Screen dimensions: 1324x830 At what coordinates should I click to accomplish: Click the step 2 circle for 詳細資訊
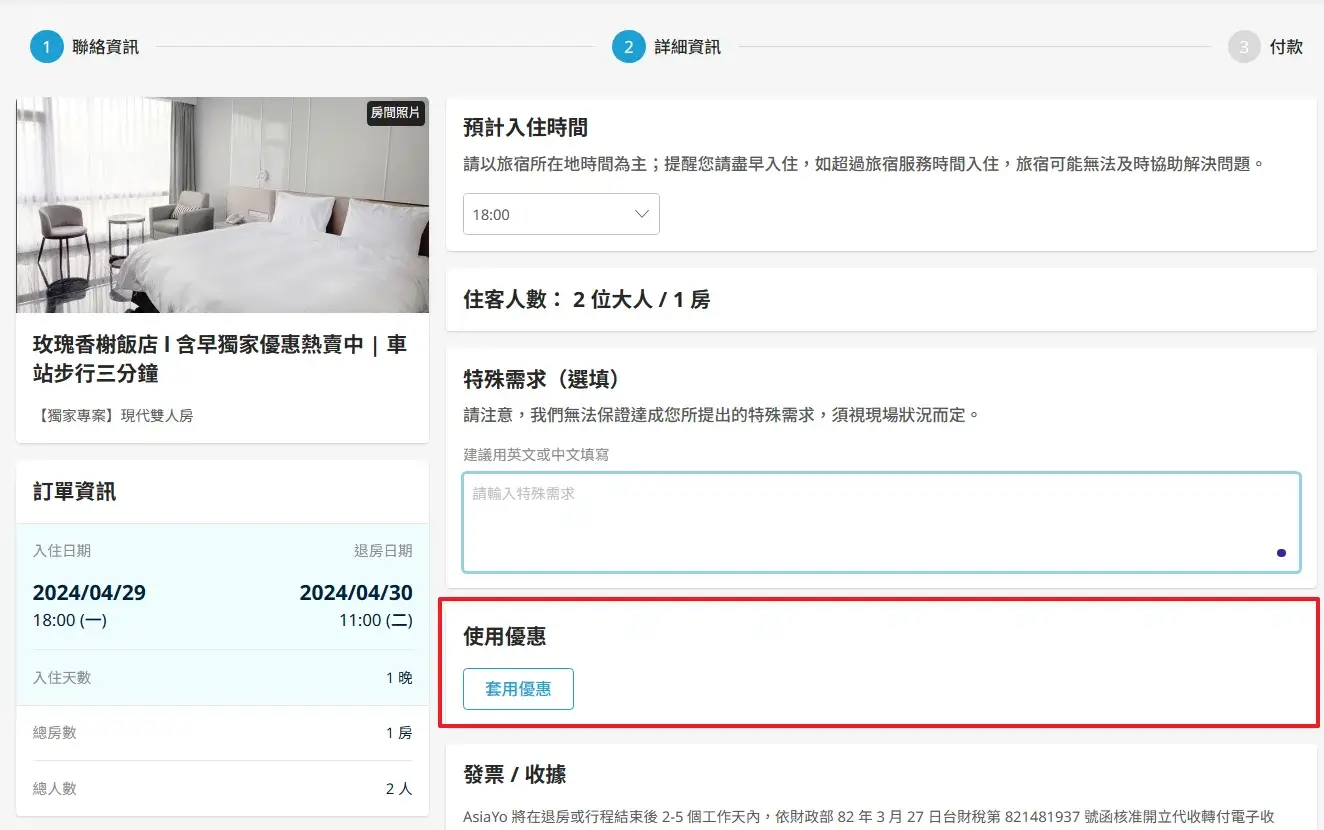pyautogui.click(x=628, y=47)
